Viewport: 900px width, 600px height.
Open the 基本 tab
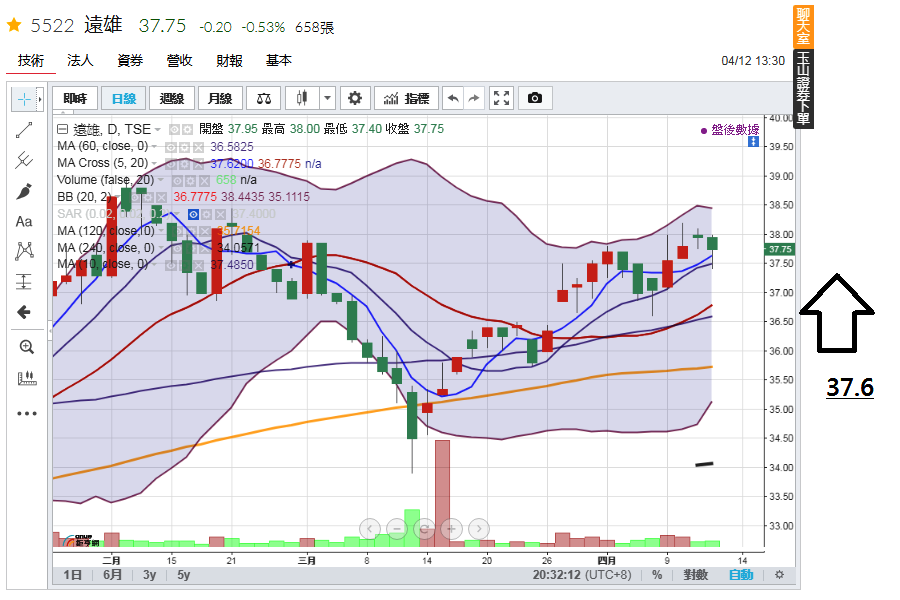[x=279, y=60]
